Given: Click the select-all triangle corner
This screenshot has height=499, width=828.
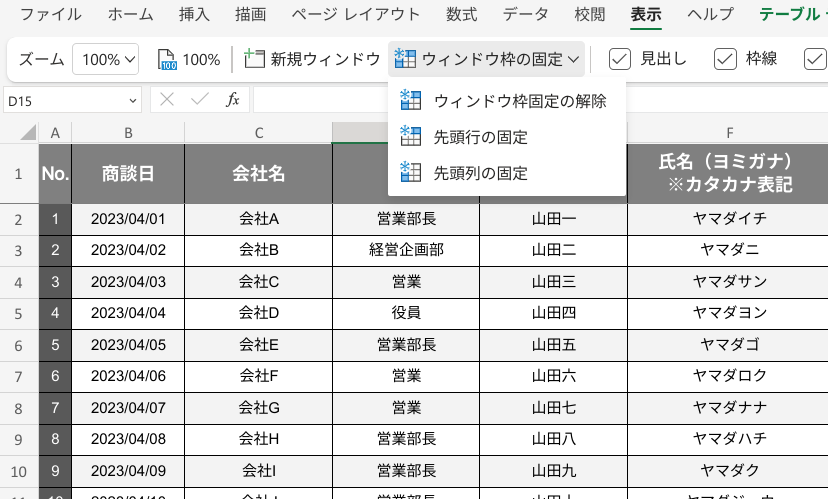Looking at the screenshot, I should (28, 132).
